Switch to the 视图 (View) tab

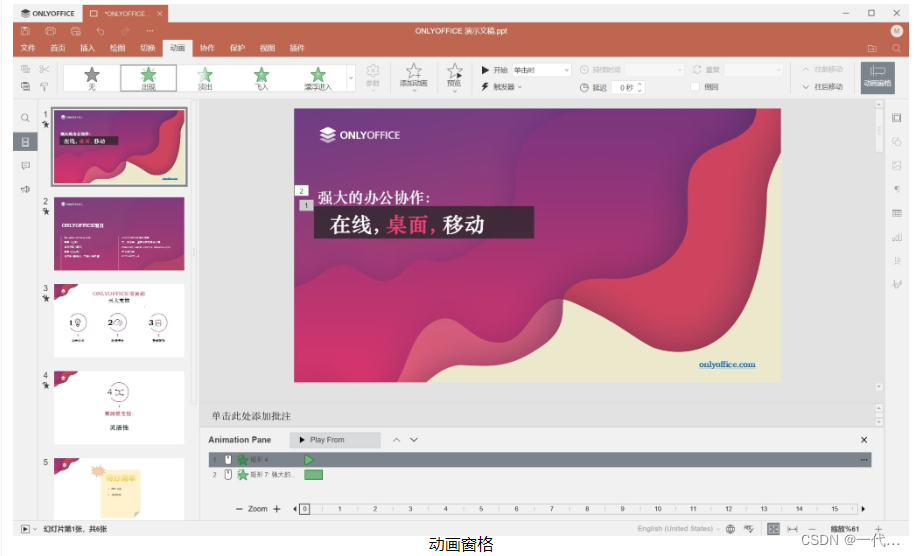(x=267, y=48)
